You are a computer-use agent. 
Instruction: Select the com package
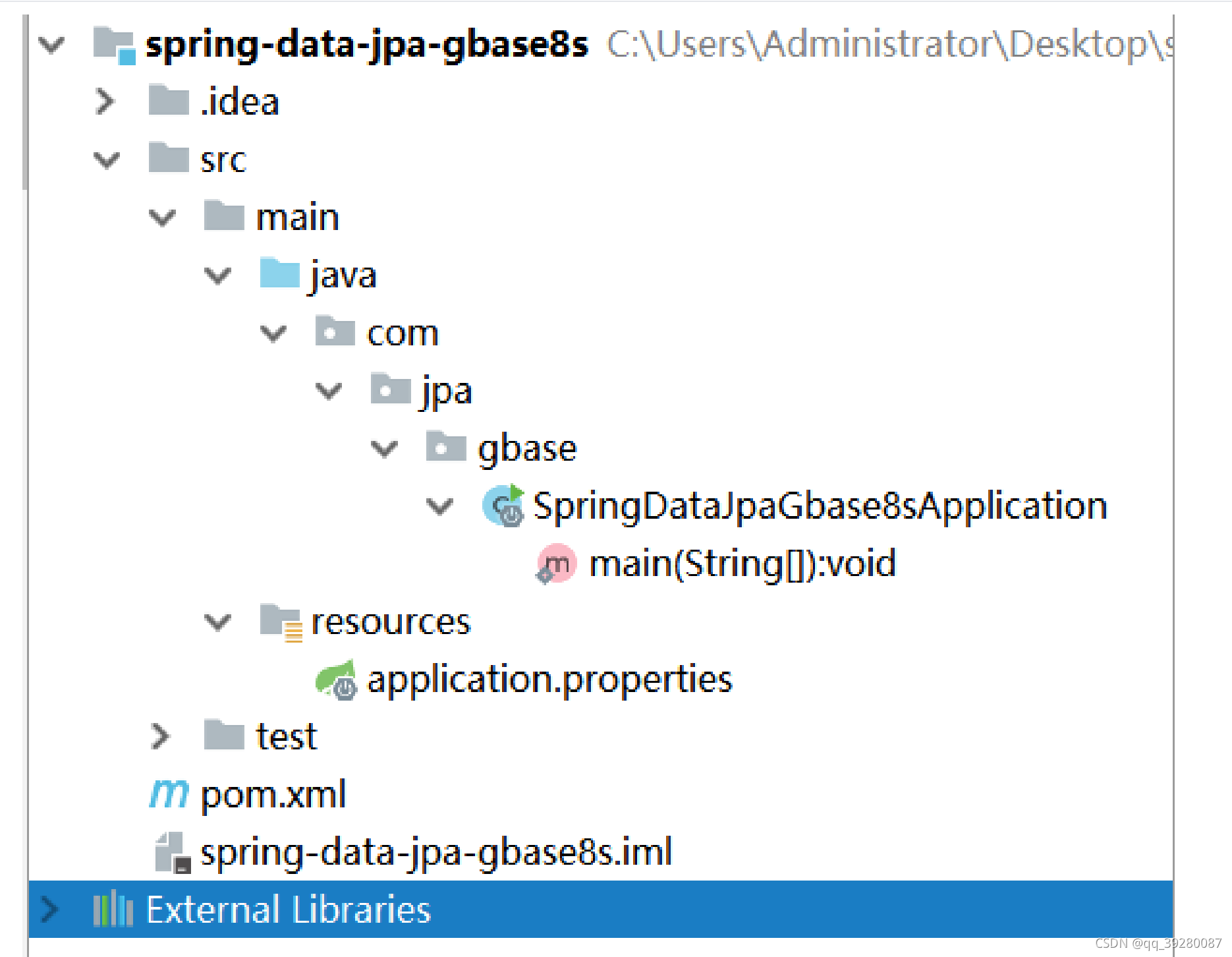(x=403, y=333)
